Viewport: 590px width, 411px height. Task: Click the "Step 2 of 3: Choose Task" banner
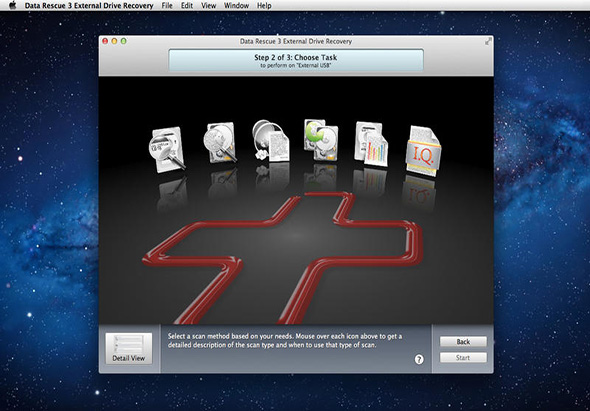coord(296,60)
